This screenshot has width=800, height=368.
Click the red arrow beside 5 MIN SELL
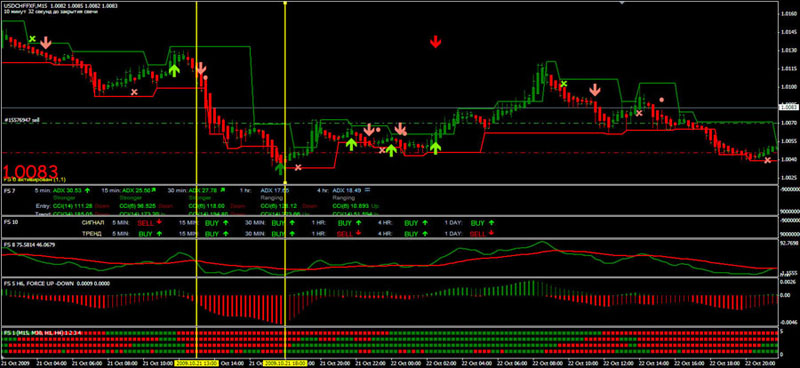point(159,223)
